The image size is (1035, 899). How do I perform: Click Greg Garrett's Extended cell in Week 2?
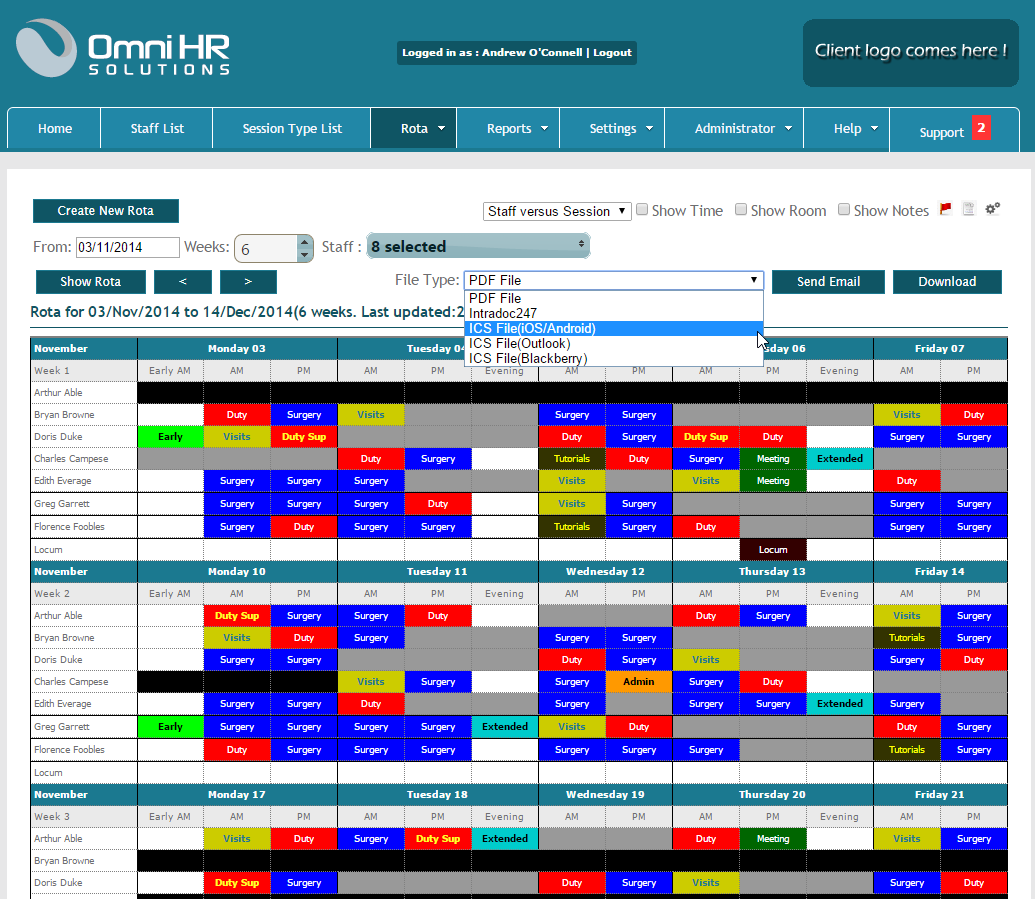(x=504, y=726)
